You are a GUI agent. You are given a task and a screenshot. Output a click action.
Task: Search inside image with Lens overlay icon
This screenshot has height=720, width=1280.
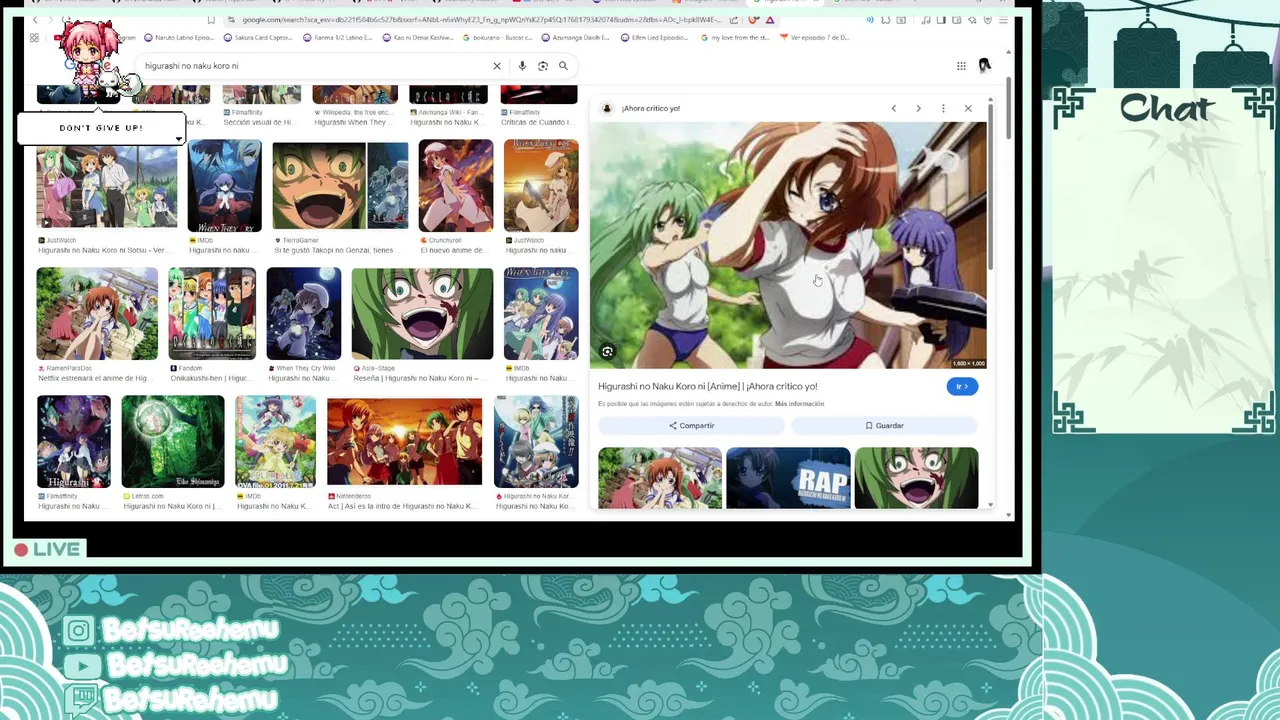click(607, 352)
